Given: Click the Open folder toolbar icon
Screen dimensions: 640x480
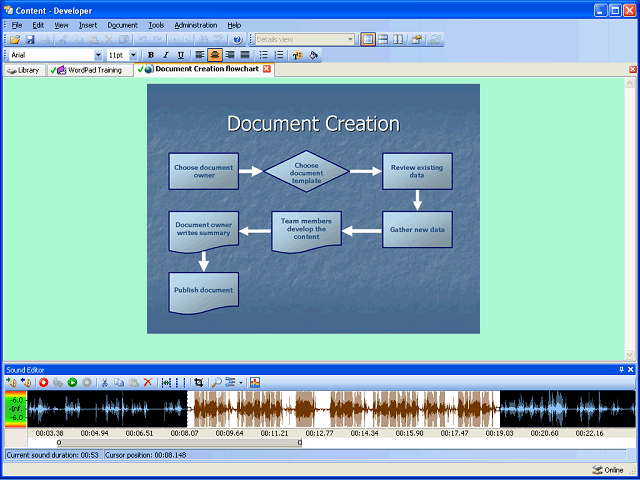Looking at the screenshot, I should pyautogui.click(x=15, y=40).
